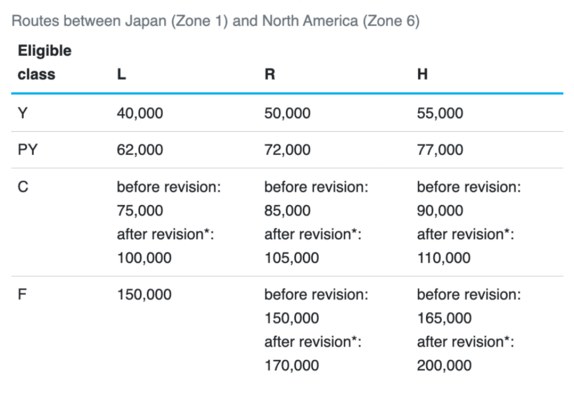Screen dimensions: 574x393
Task: Select the C class row label
Action: click(23, 187)
